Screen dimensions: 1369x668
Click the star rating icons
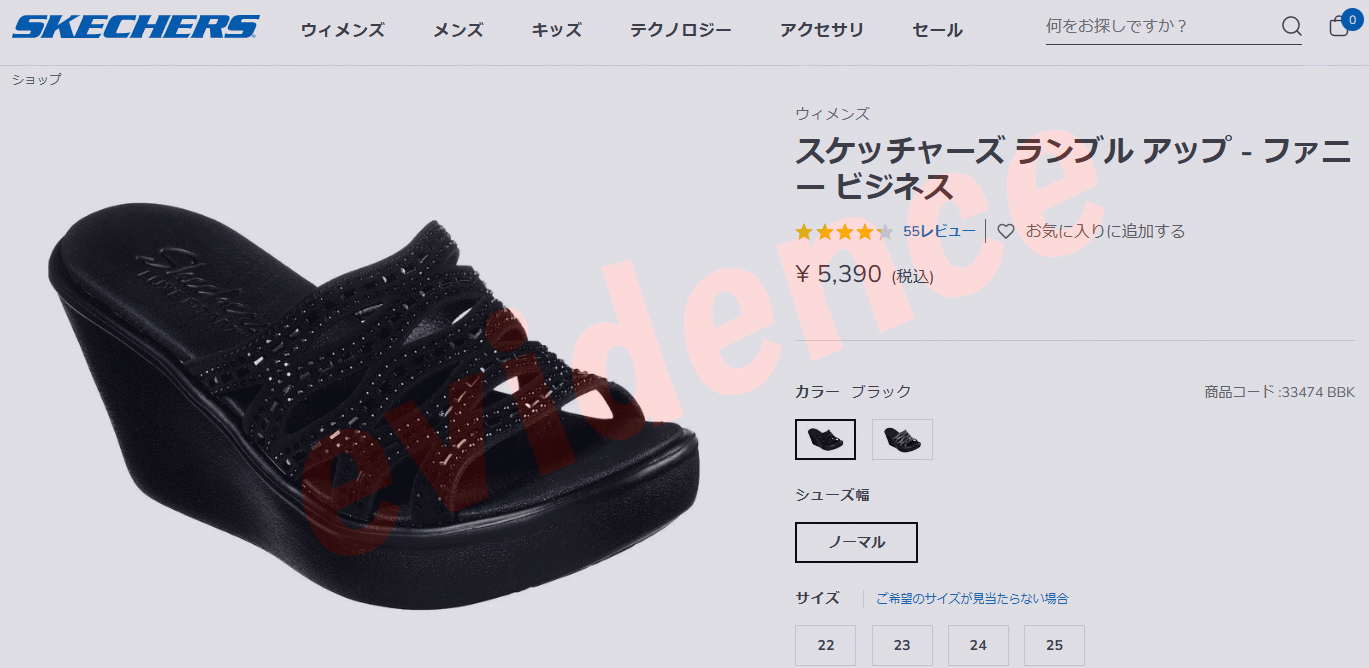point(844,232)
